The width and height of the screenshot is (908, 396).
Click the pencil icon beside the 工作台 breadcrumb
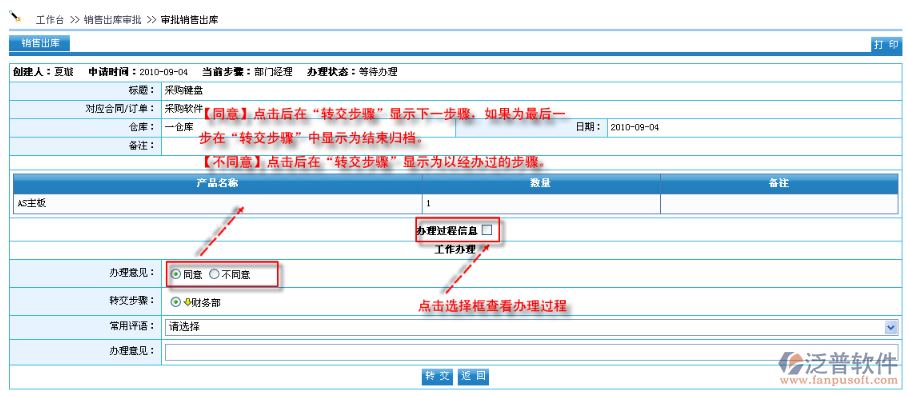pos(15,16)
